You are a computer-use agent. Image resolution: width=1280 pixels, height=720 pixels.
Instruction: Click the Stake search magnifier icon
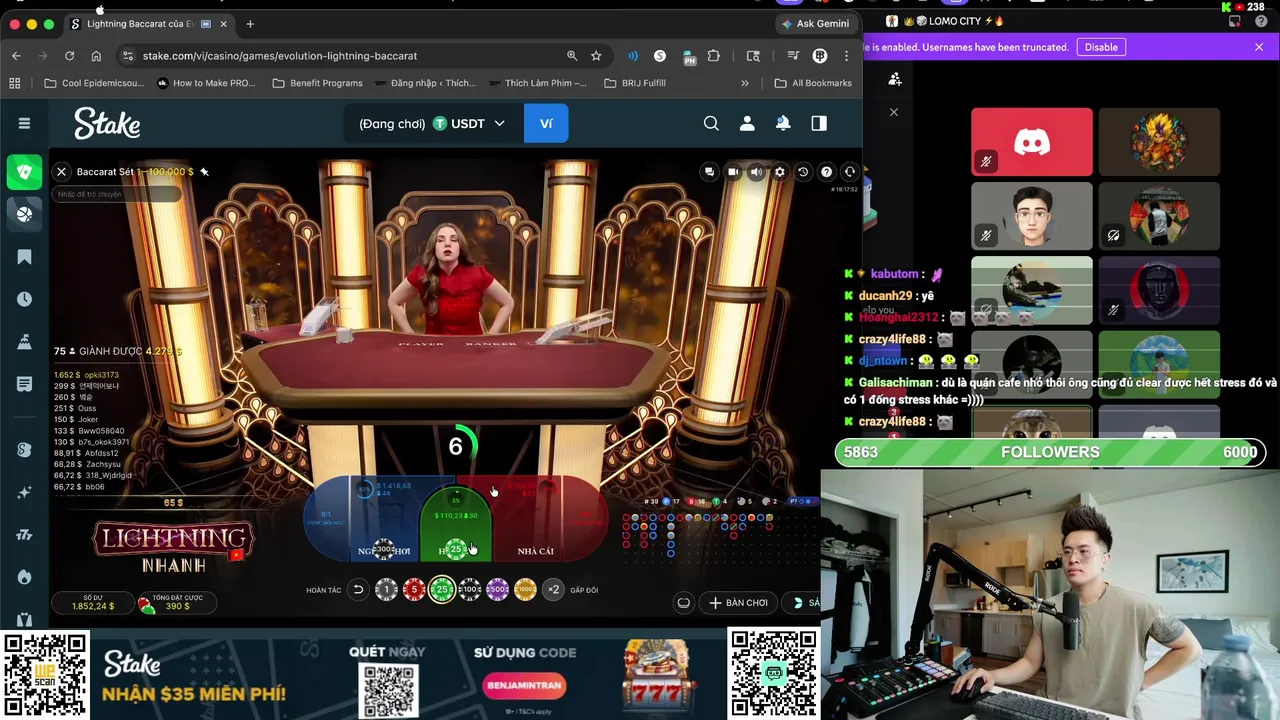[x=711, y=123]
